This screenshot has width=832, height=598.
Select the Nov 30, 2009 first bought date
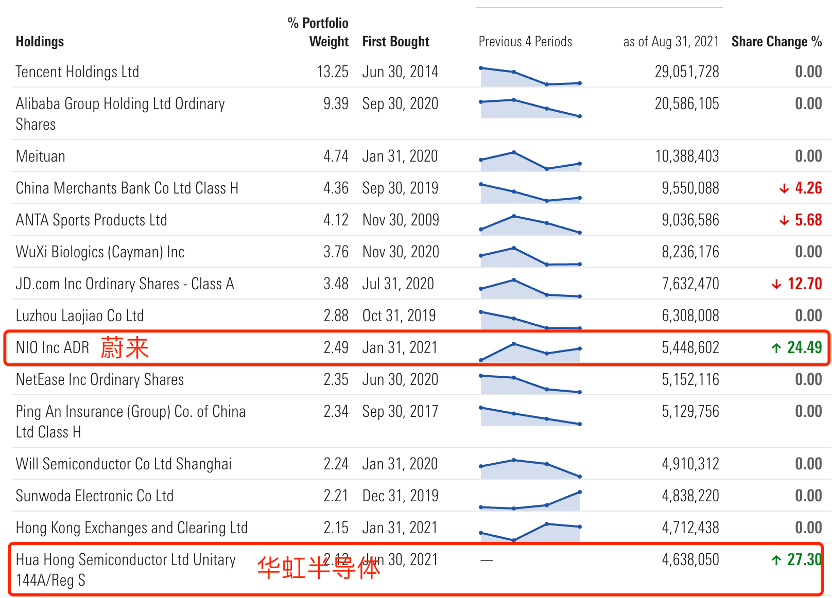click(x=401, y=220)
